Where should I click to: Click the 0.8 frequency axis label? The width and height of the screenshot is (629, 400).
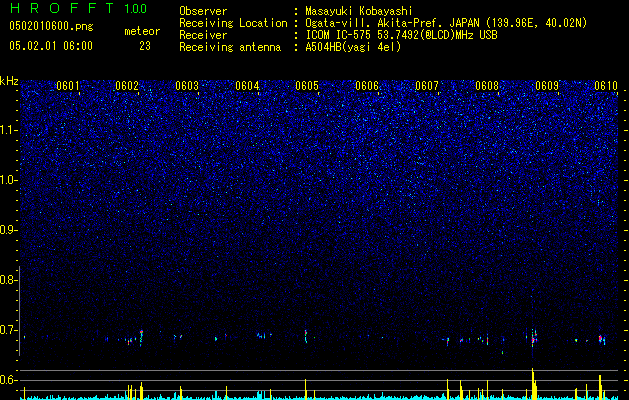[9, 280]
